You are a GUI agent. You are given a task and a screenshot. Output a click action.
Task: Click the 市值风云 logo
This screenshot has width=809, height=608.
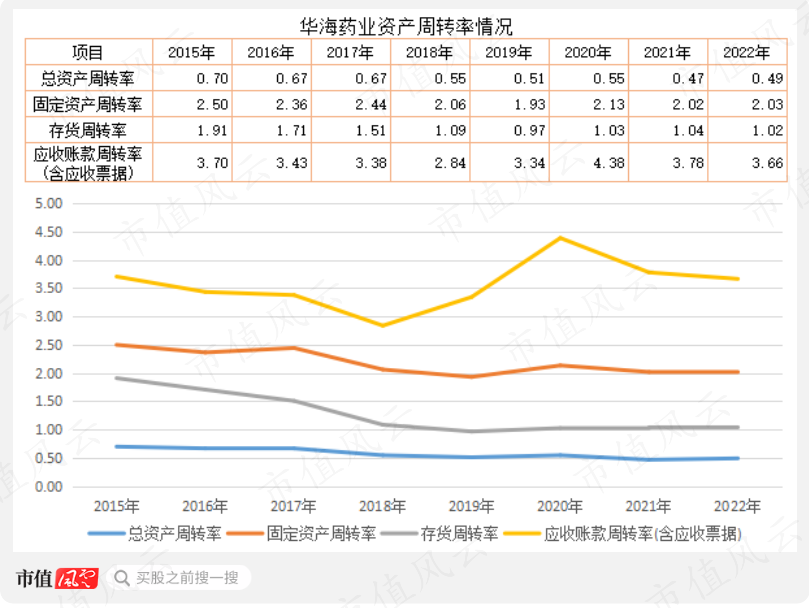click(57, 578)
